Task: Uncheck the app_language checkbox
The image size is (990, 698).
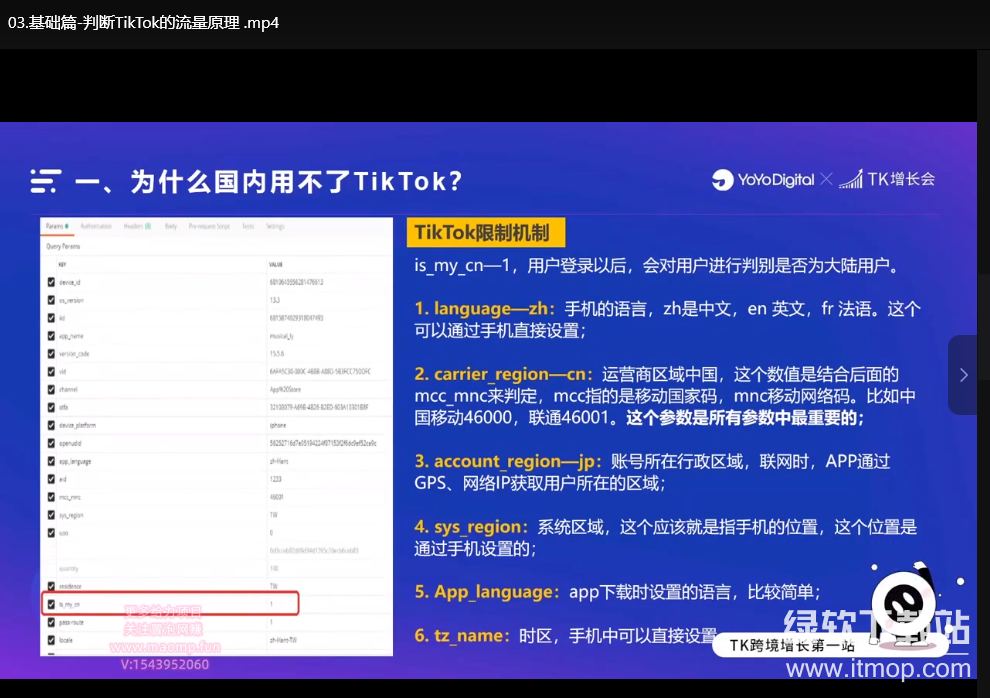Action: (51, 461)
